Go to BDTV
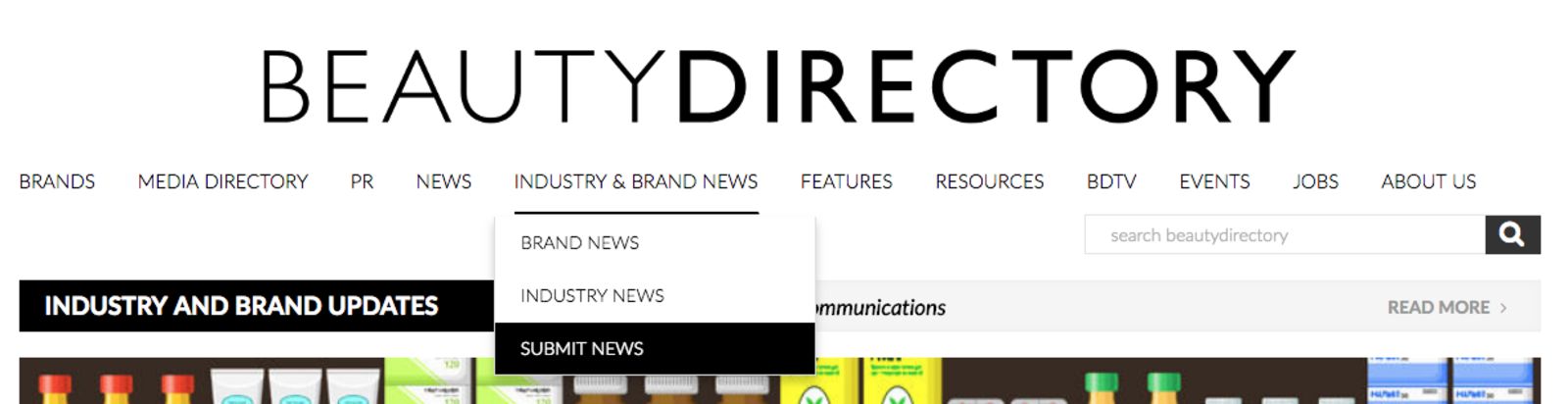This screenshot has height=404, width=1568. pyautogui.click(x=1111, y=182)
